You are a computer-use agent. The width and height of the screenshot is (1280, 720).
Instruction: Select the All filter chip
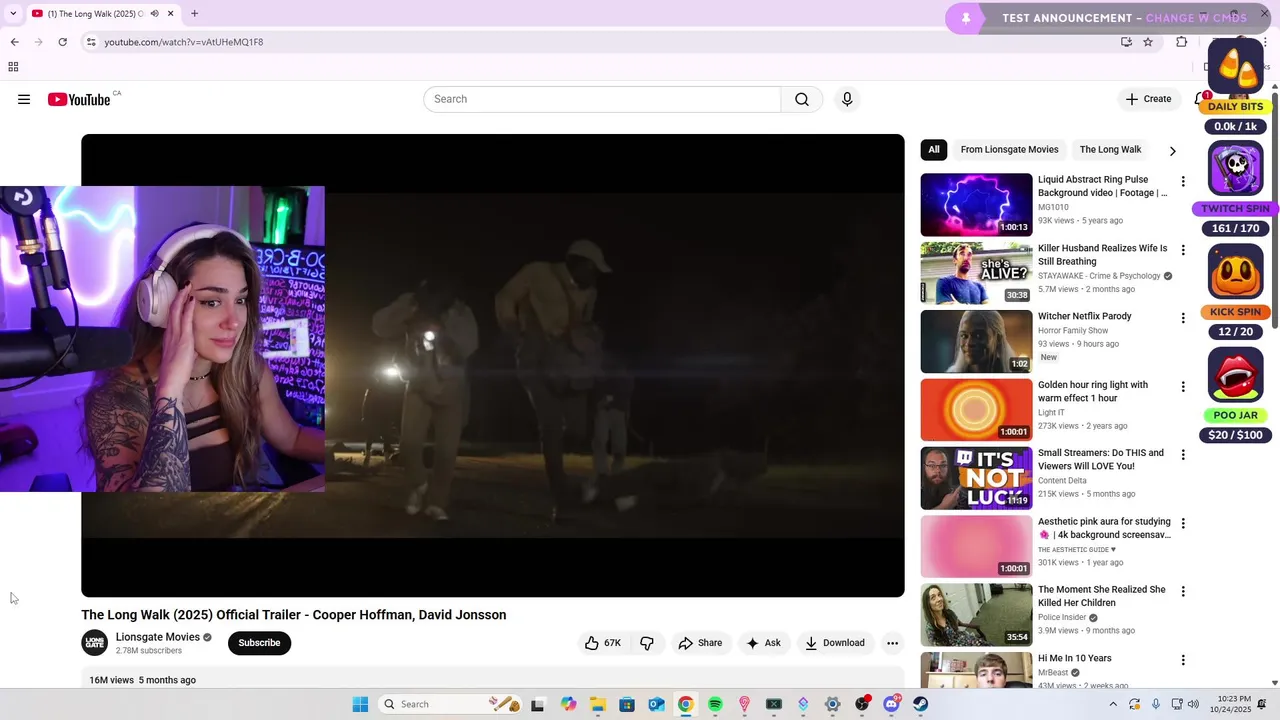[933, 150]
